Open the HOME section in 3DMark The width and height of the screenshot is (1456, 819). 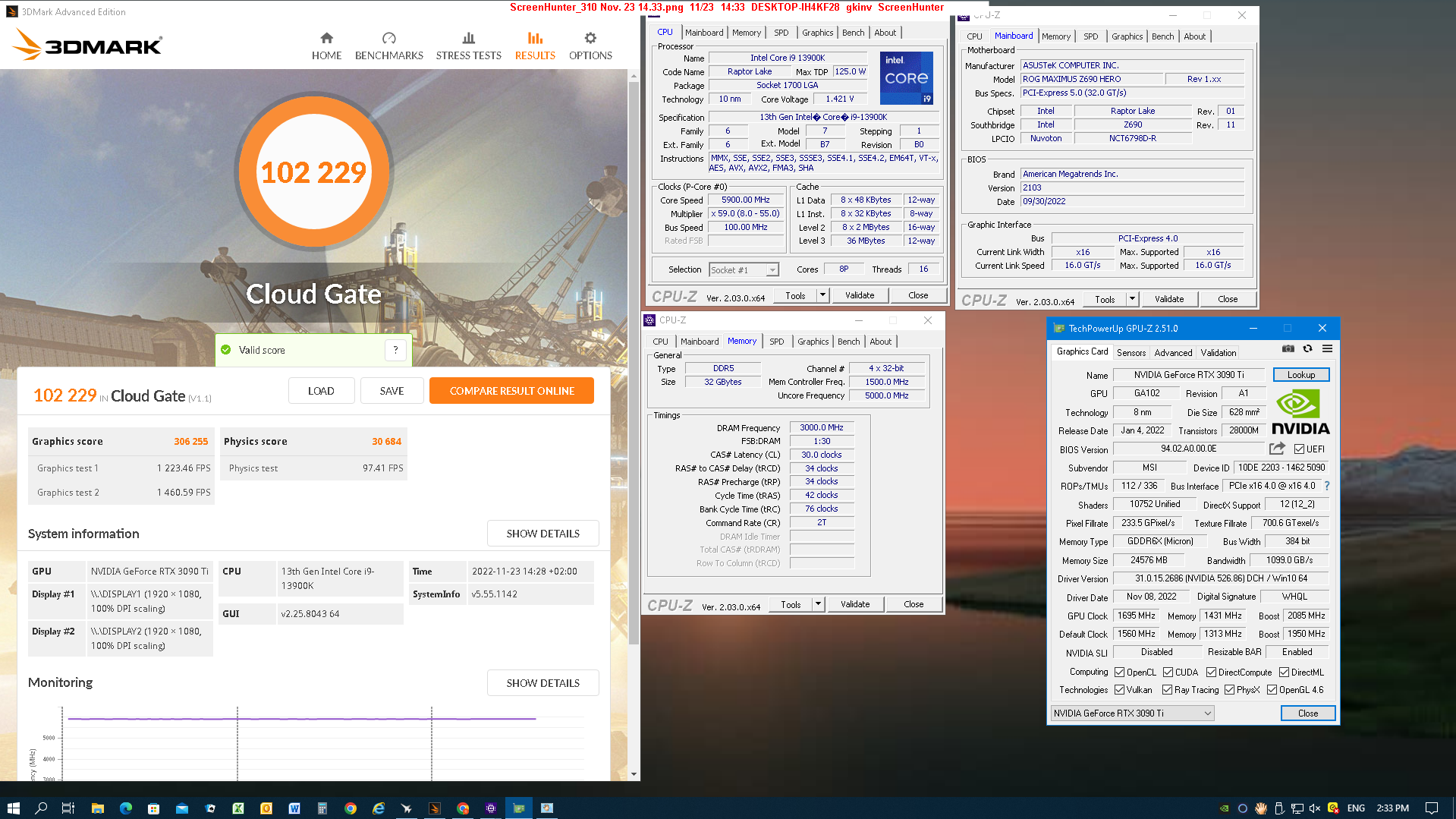326,46
